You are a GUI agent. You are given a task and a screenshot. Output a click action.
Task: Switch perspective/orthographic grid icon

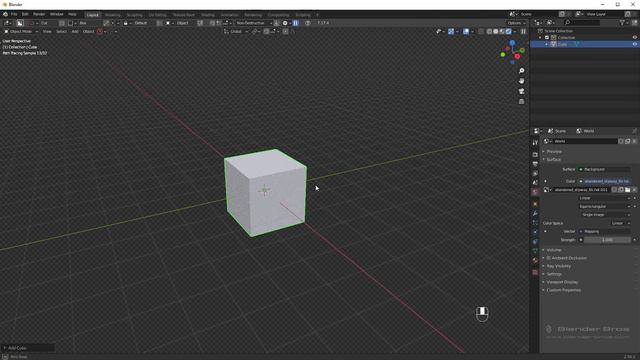(x=521, y=102)
